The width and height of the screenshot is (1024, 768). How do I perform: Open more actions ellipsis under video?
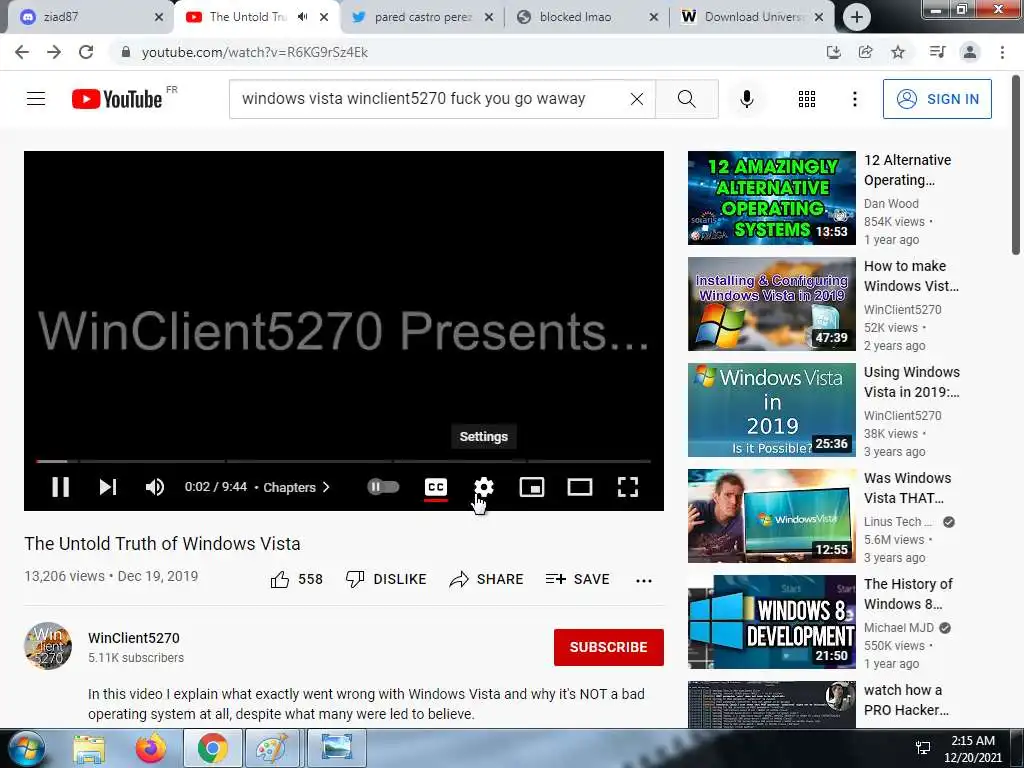coord(644,580)
